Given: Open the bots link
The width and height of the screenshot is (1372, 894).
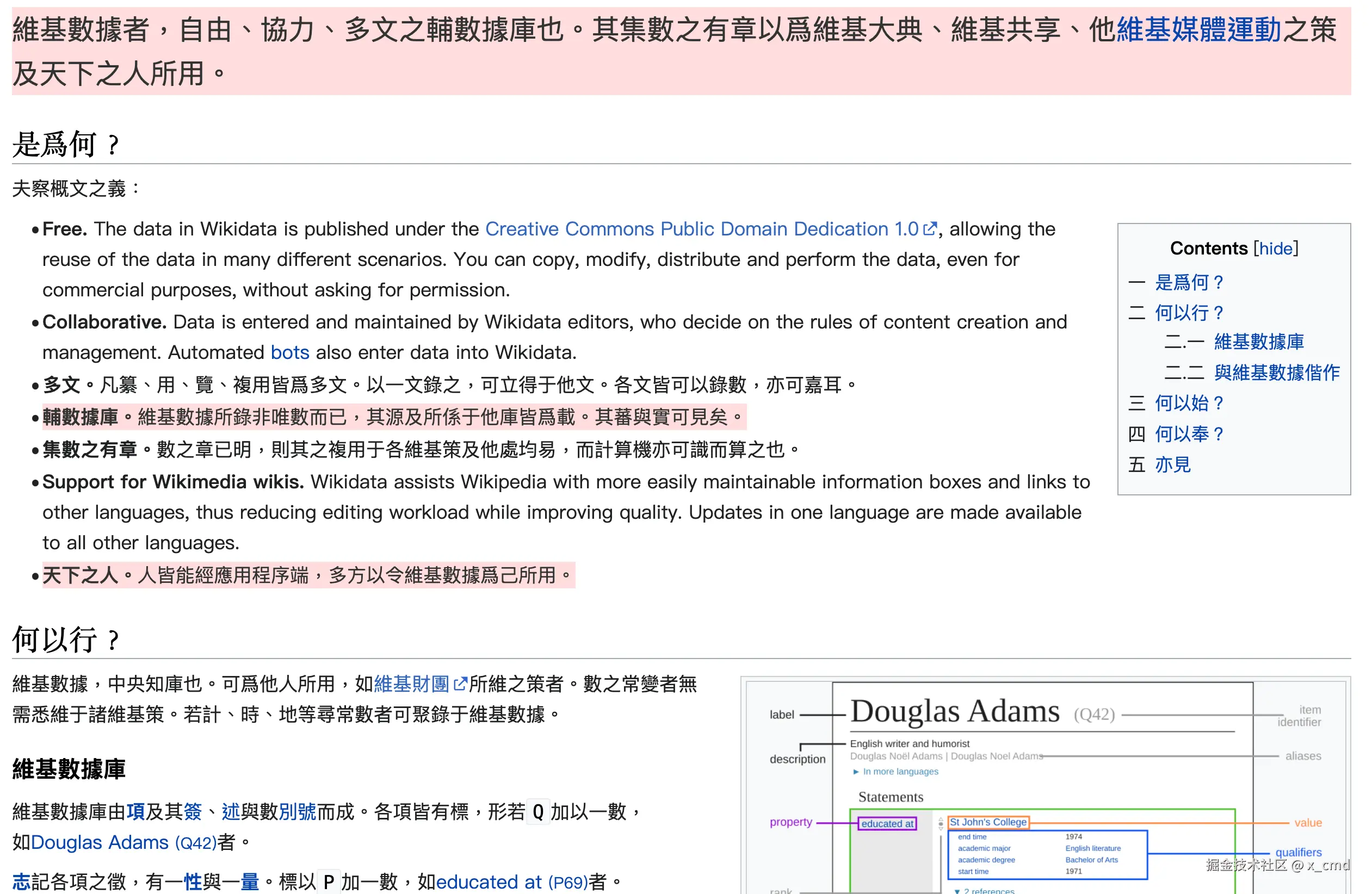Looking at the screenshot, I should [x=290, y=352].
